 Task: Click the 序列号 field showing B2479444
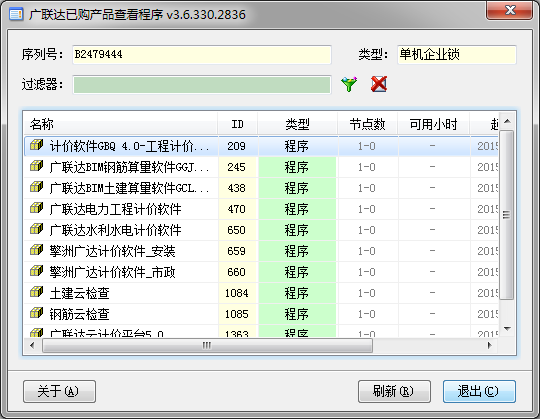[x=202, y=54]
